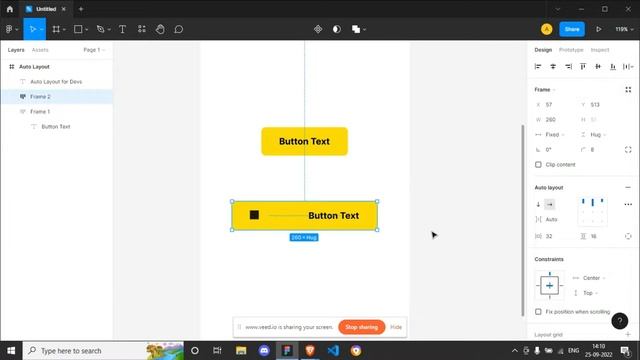The image size is (640, 360).
Task: Open the Hug height sizing dropdown
Action: pyautogui.click(x=598, y=135)
